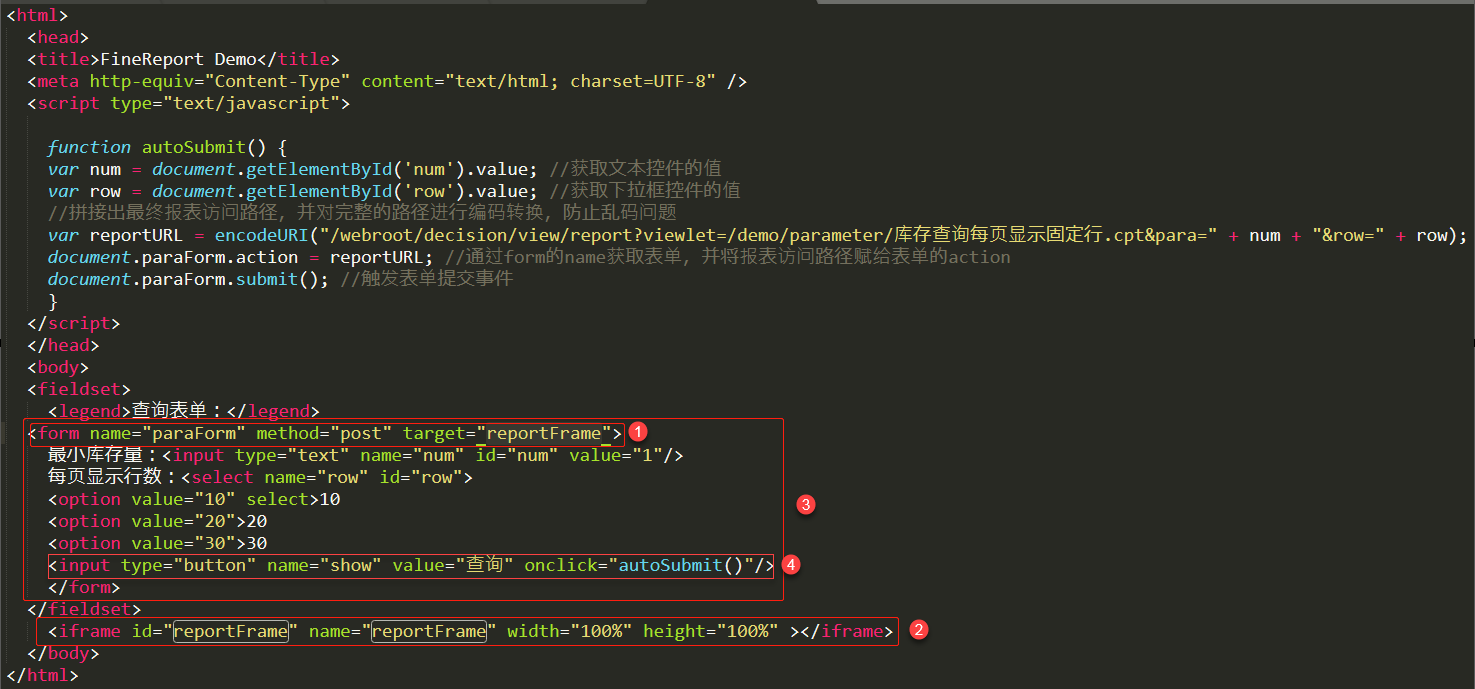Click the closing body tag
The width and height of the screenshot is (1475, 689).
64,653
